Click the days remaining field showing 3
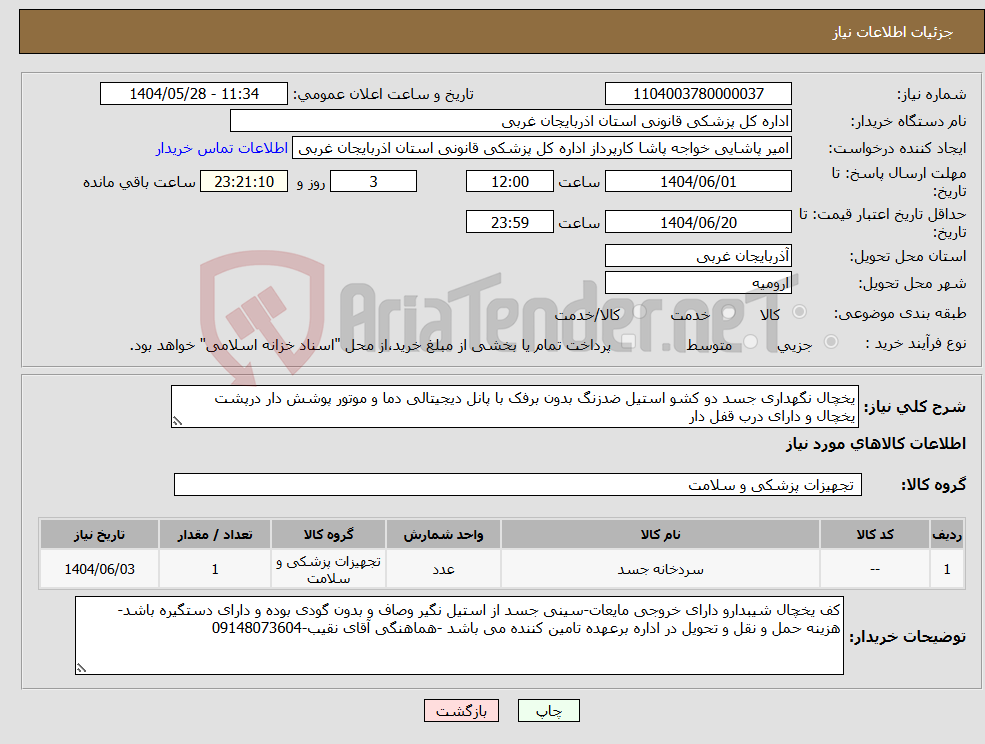The height and width of the screenshot is (744, 985). click(373, 182)
